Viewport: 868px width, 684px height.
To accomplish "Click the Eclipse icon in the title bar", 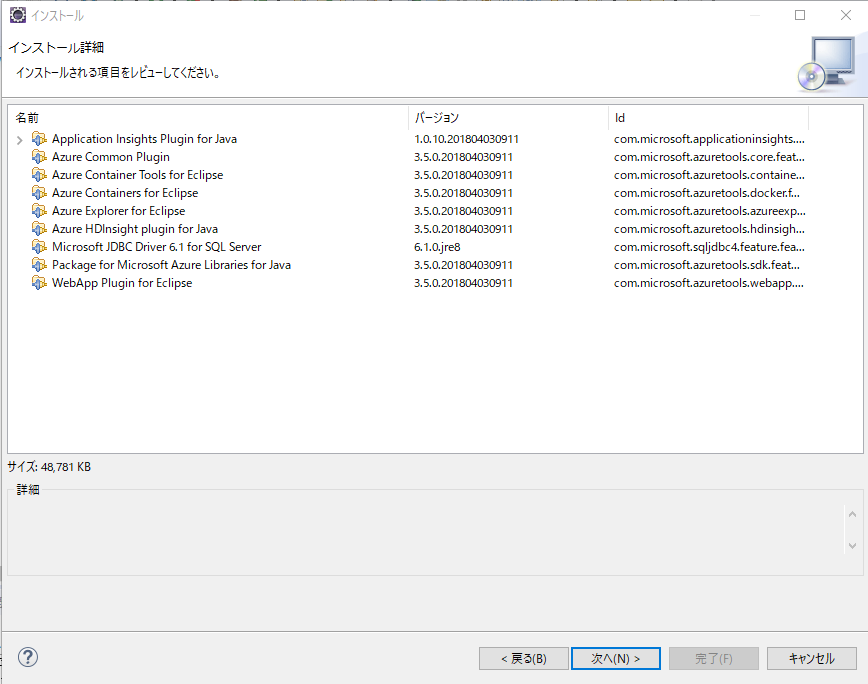I will pos(18,15).
